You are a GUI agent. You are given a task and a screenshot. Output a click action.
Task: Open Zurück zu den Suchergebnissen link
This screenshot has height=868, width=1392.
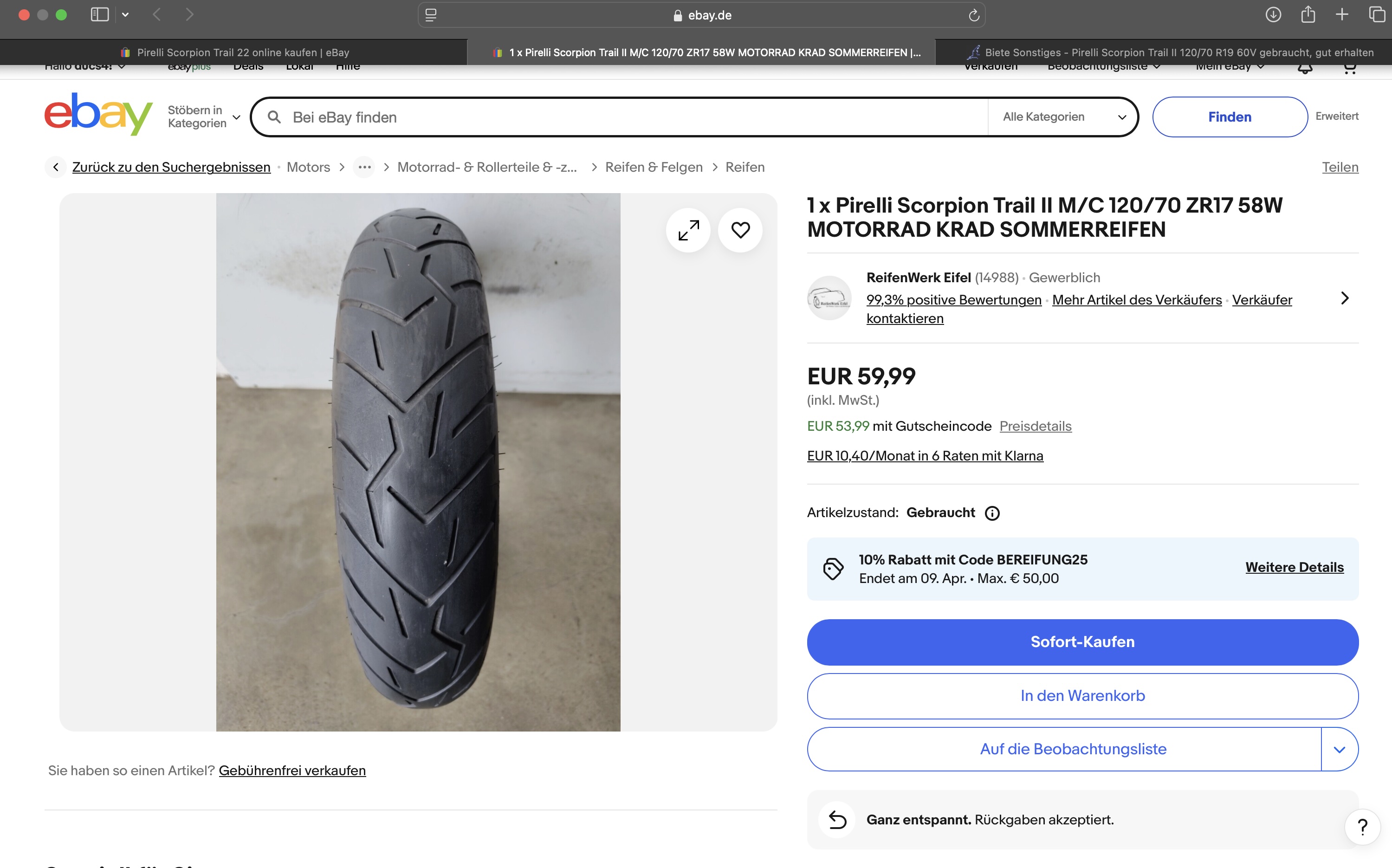(x=171, y=168)
